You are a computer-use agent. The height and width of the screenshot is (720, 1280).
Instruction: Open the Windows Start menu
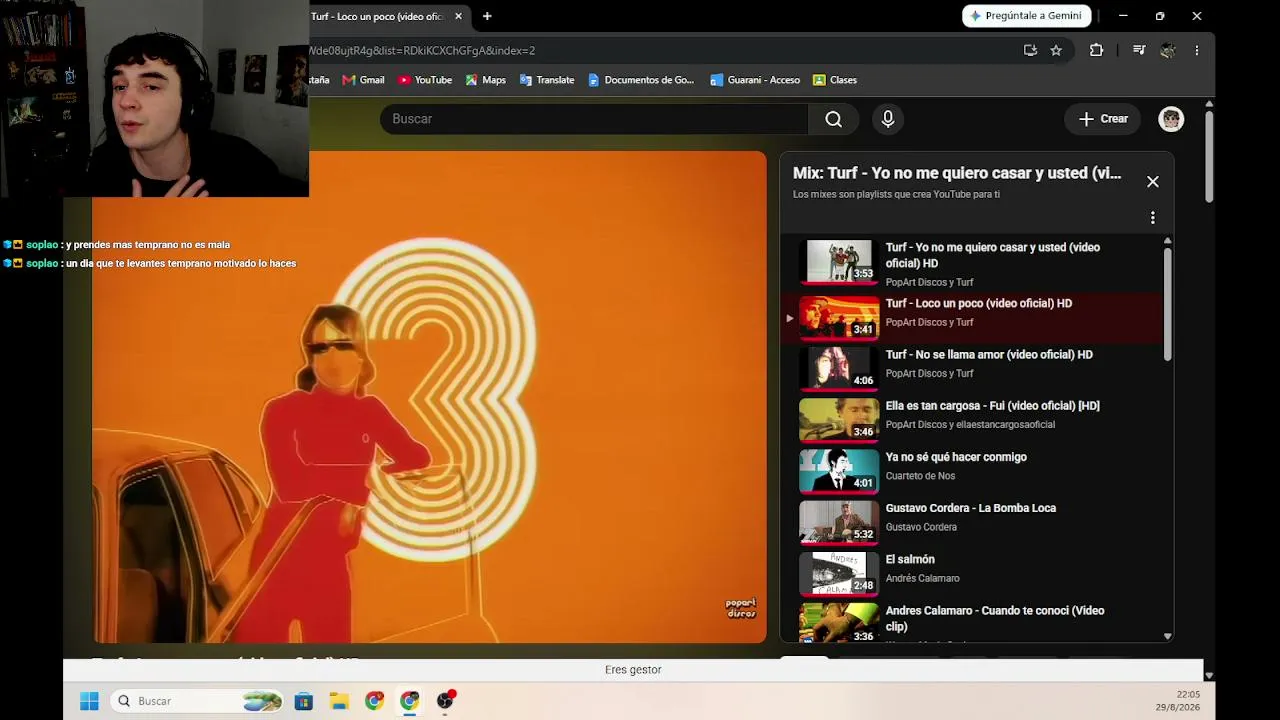(x=89, y=701)
